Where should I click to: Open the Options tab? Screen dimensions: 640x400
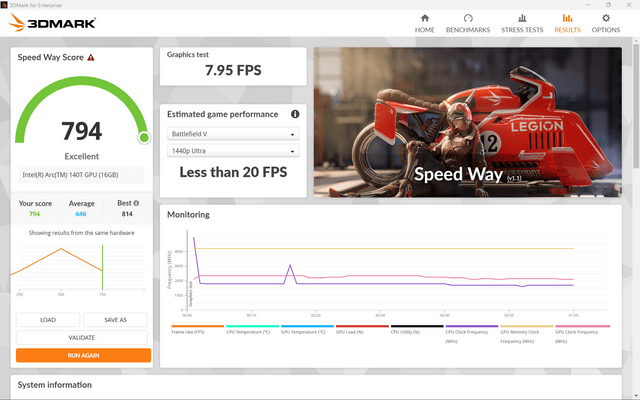click(x=606, y=24)
